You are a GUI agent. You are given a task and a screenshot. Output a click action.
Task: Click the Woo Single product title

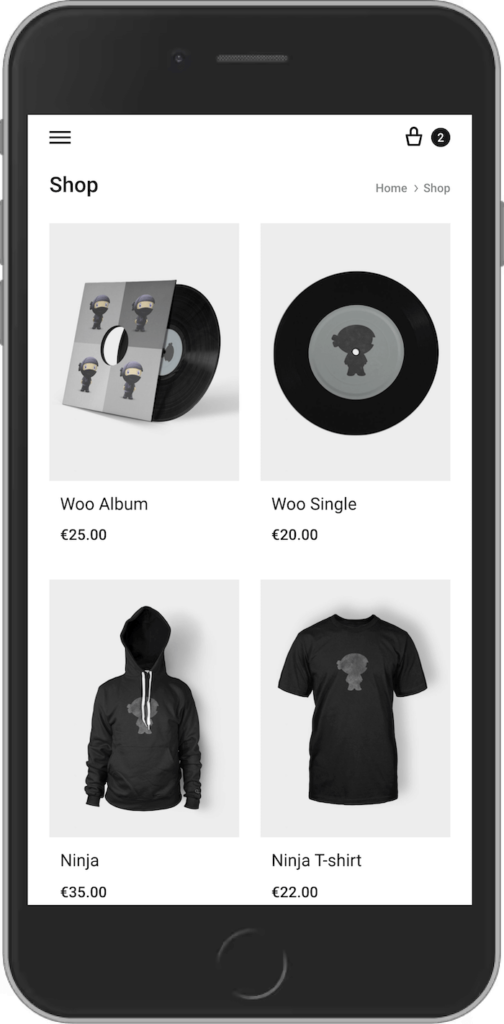(314, 504)
